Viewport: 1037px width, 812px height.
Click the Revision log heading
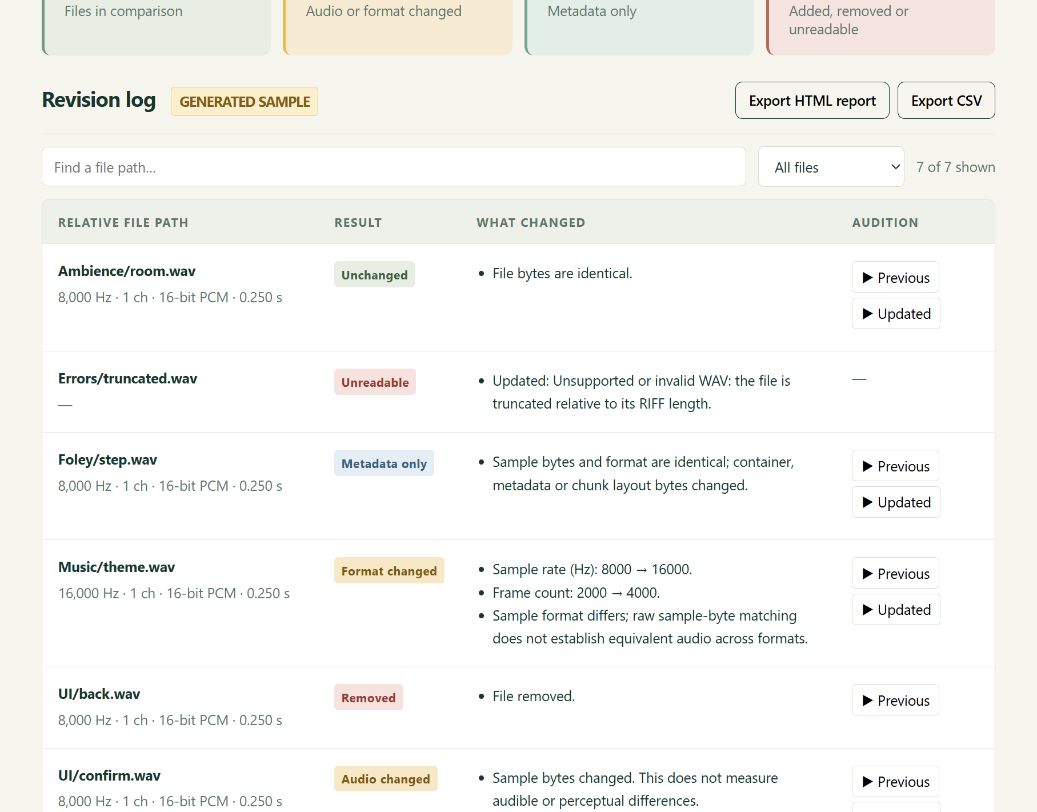[99, 100]
